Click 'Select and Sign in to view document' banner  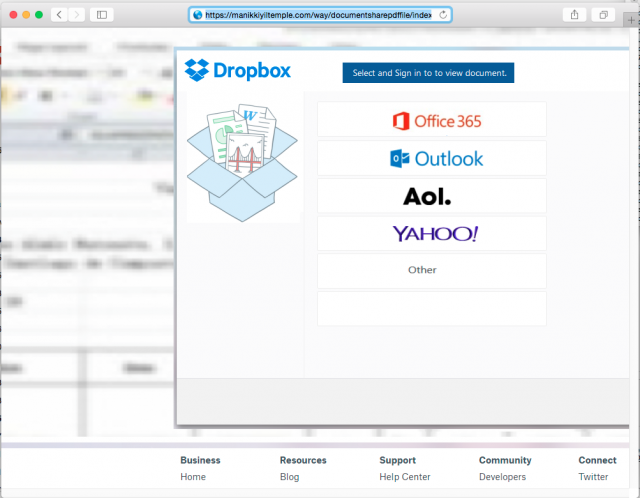coord(428,73)
